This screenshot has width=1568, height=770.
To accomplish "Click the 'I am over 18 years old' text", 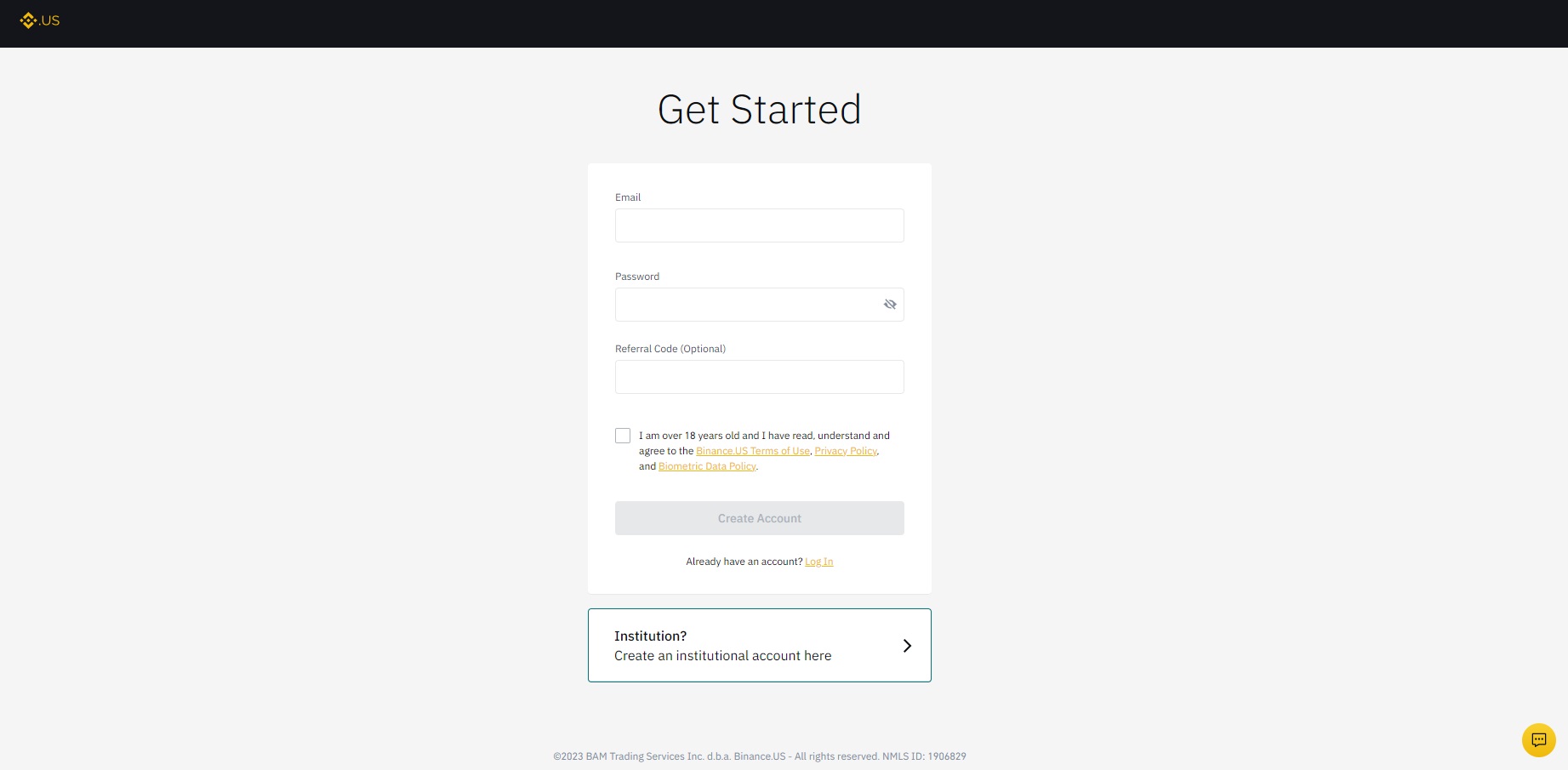I will [690, 436].
